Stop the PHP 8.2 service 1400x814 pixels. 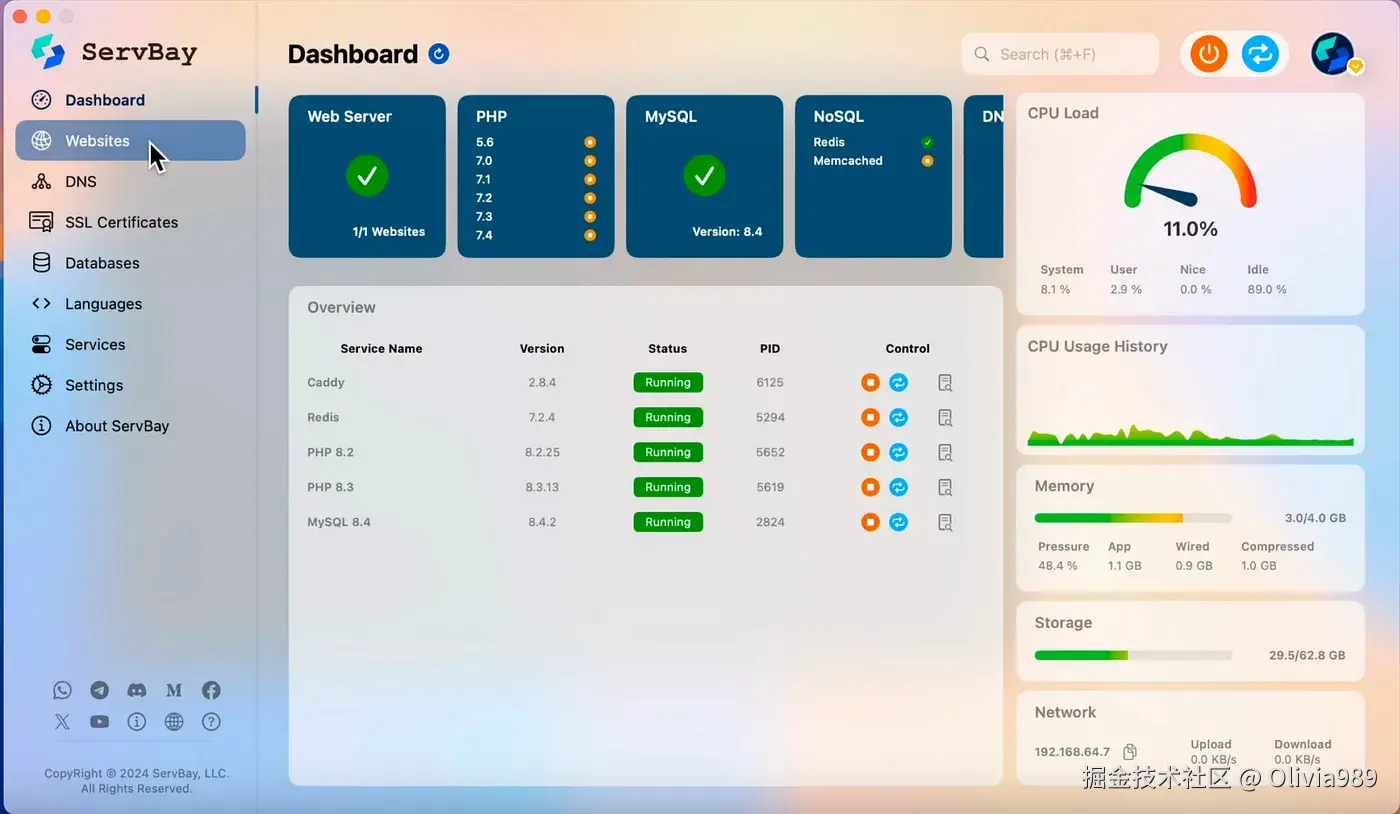click(871, 452)
